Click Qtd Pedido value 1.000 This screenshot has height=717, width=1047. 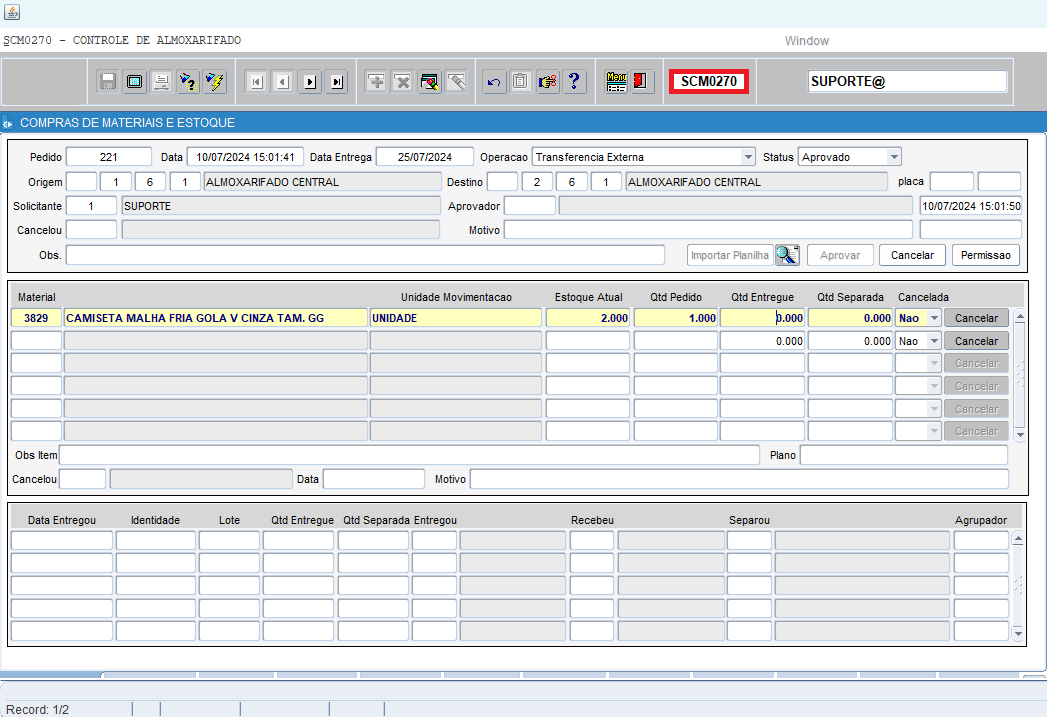point(676,318)
